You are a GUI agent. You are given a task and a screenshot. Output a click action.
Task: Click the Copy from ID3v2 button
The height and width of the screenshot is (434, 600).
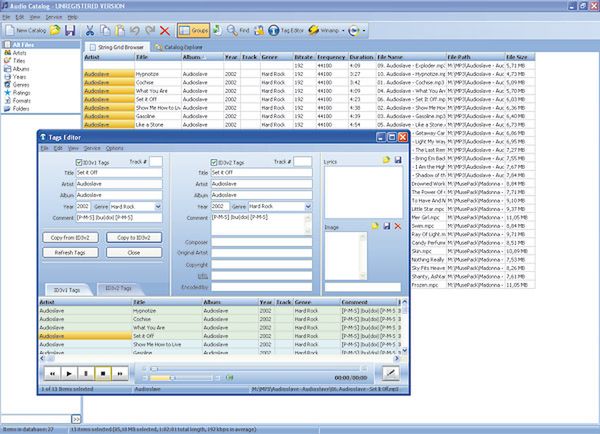[x=69, y=238]
